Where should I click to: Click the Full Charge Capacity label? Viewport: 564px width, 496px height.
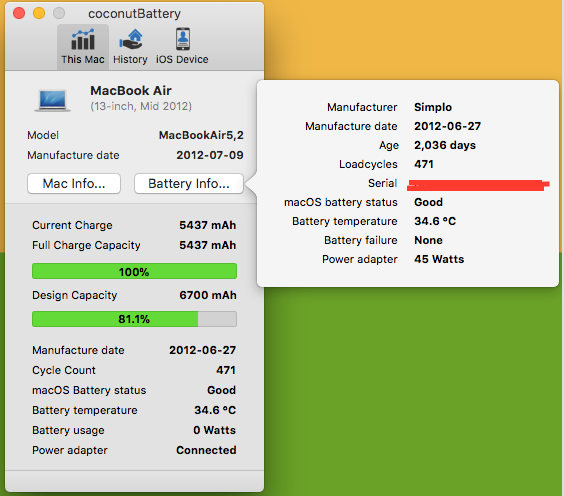(x=86, y=245)
